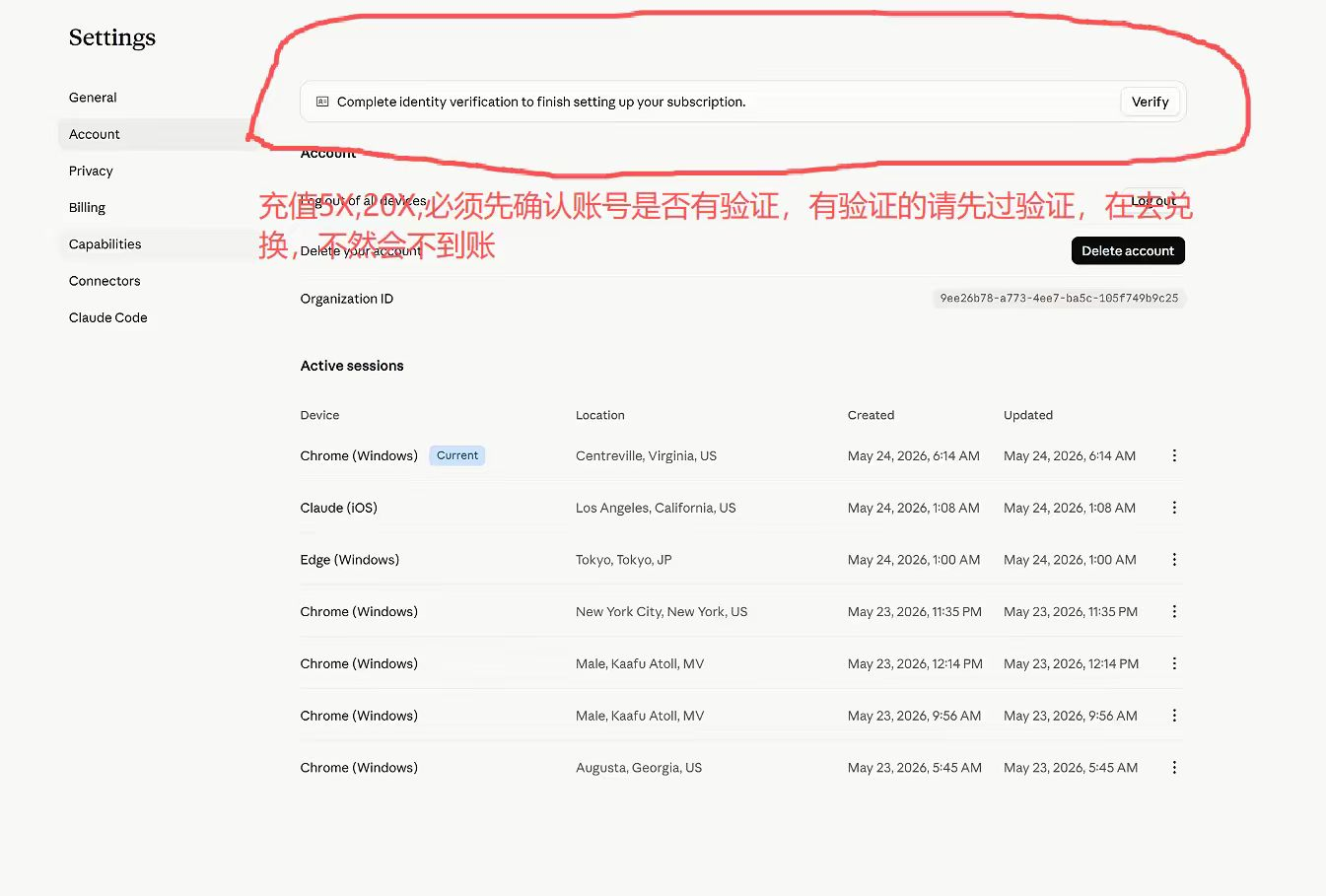The width and height of the screenshot is (1326, 896).
Task: Click Edge (Windows) device name
Action: coord(350,560)
